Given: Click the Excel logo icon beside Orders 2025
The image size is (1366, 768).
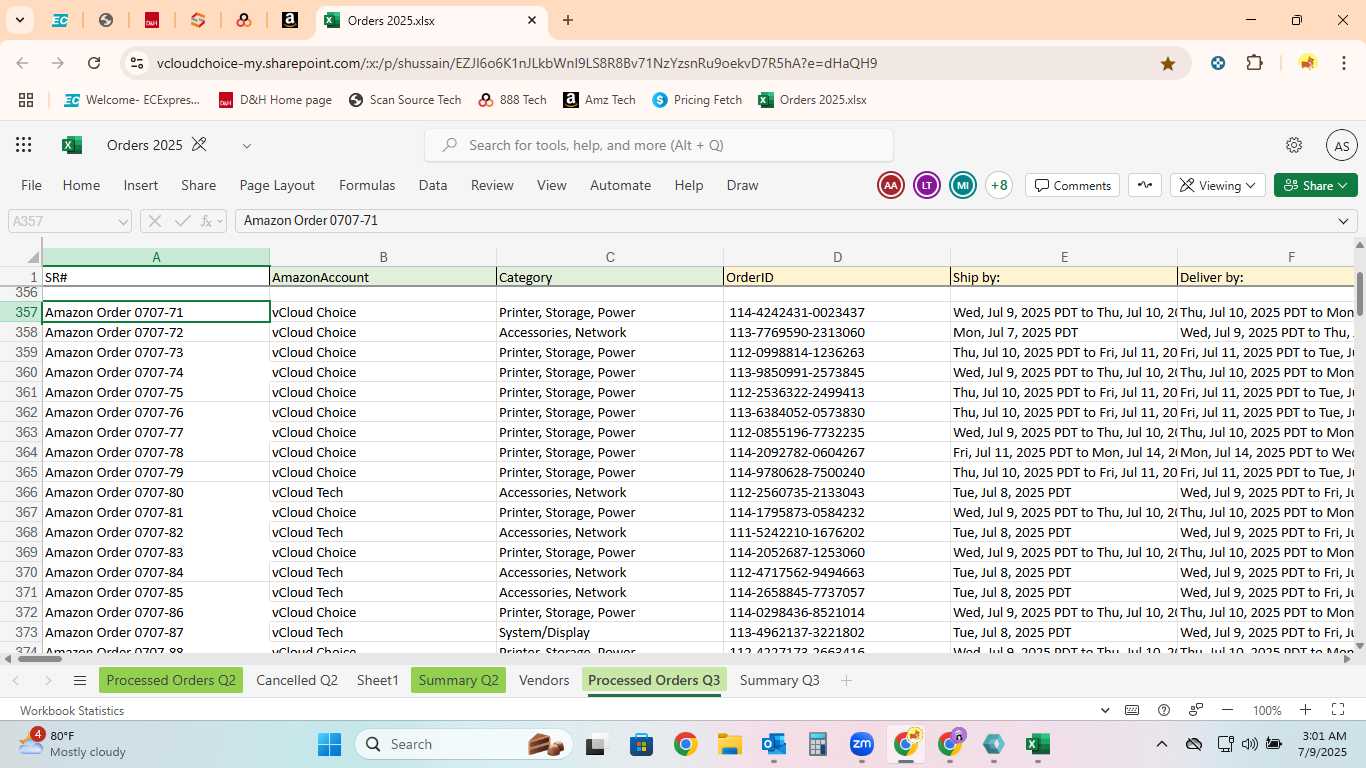Looking at the screenshot, I should (x=72, y=145).
